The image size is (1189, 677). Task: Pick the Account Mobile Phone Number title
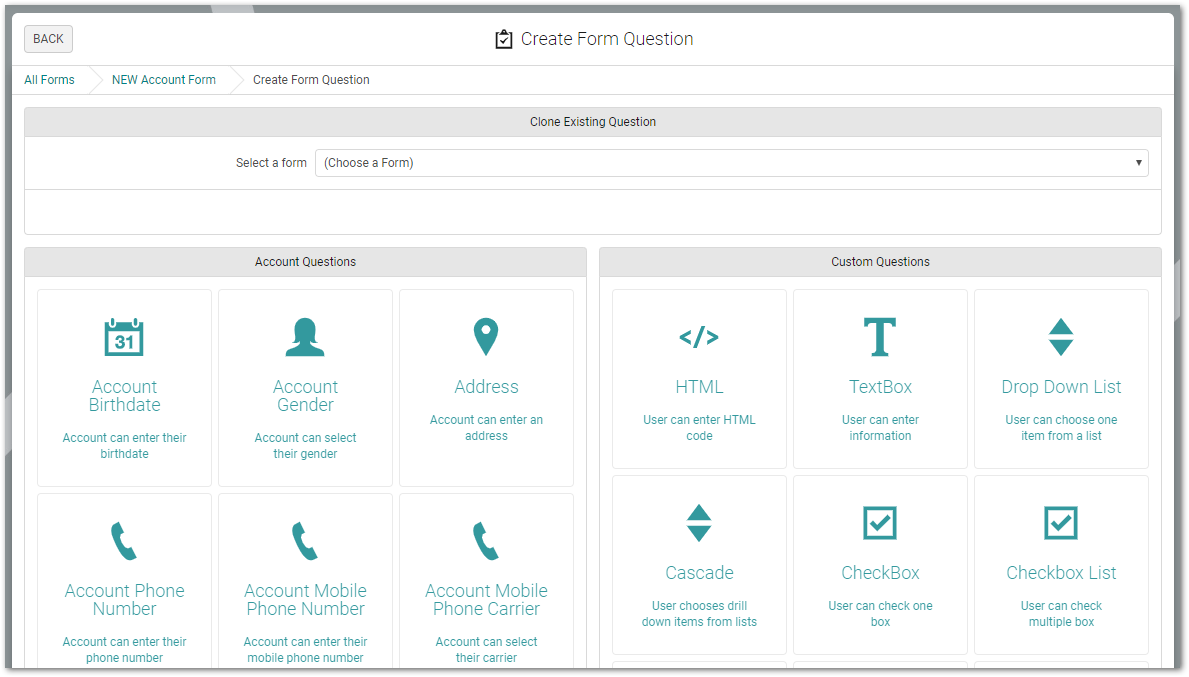click(306, 600)
